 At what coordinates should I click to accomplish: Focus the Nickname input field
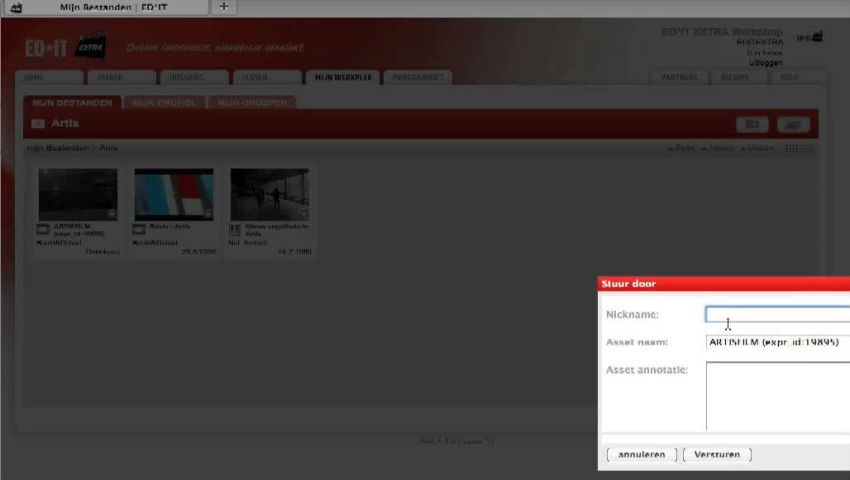778,315
